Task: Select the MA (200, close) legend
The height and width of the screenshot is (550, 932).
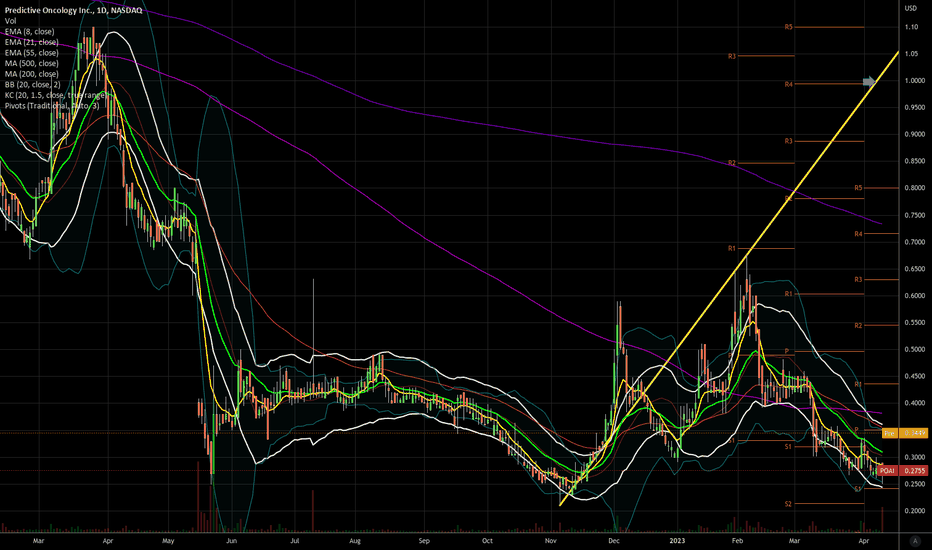Action: tap(32, 74)
